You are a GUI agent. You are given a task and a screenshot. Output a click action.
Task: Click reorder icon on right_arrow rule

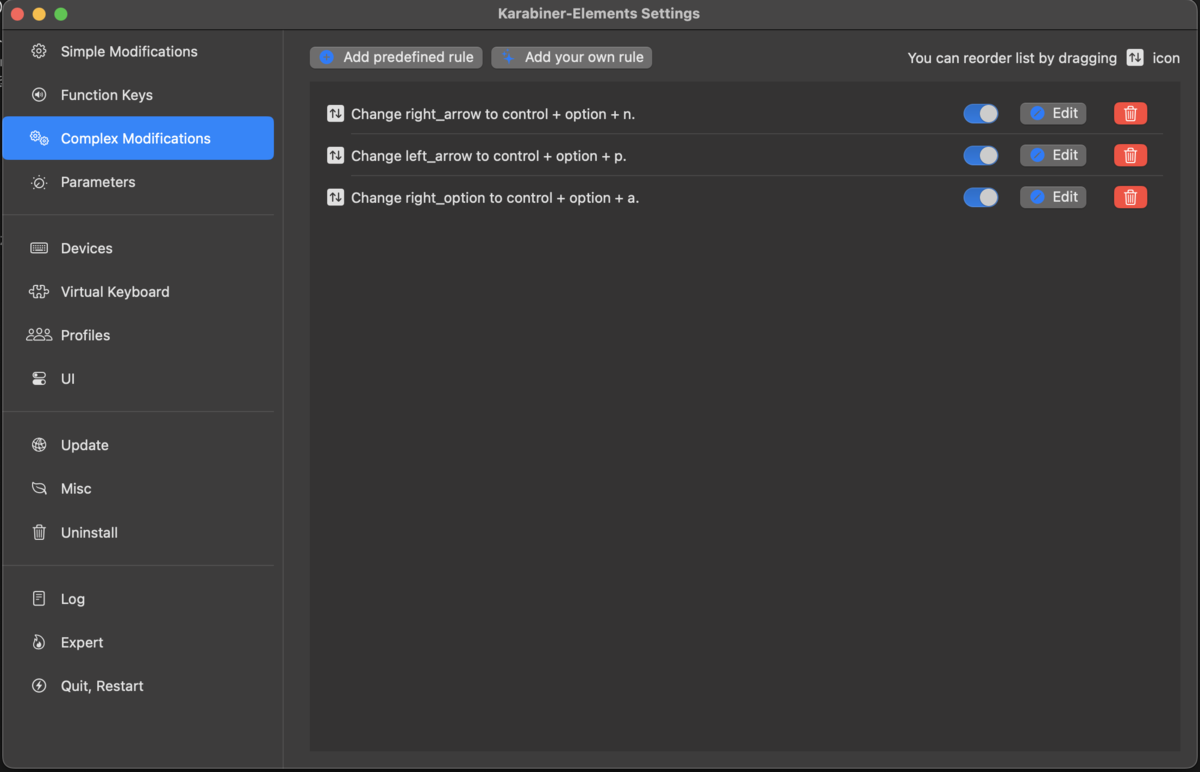pyautogui.click(x=335, y=114)
